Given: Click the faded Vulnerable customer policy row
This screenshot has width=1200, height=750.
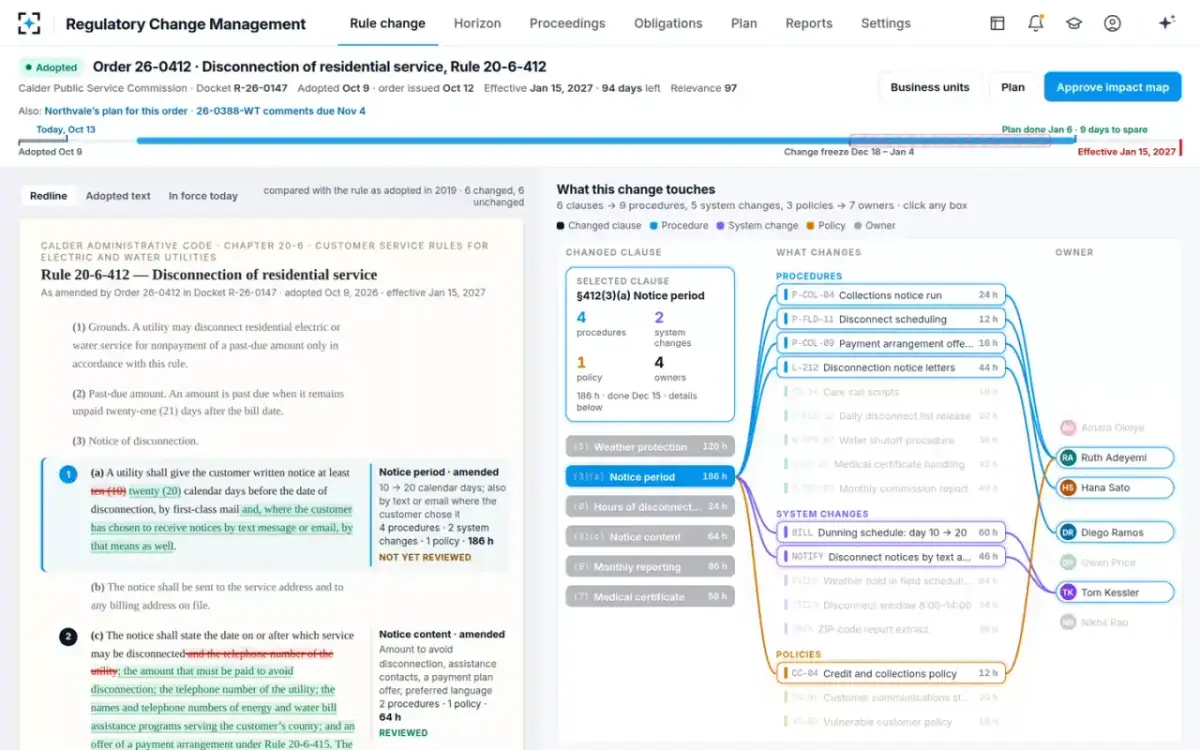Looking at the screenshot, I should [891, 722].
